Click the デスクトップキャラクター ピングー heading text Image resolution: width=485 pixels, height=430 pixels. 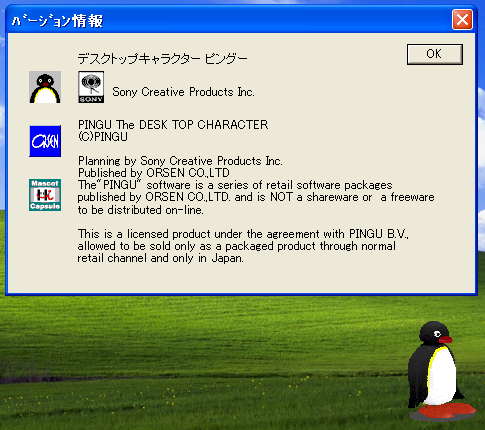[x=163, y=59]
